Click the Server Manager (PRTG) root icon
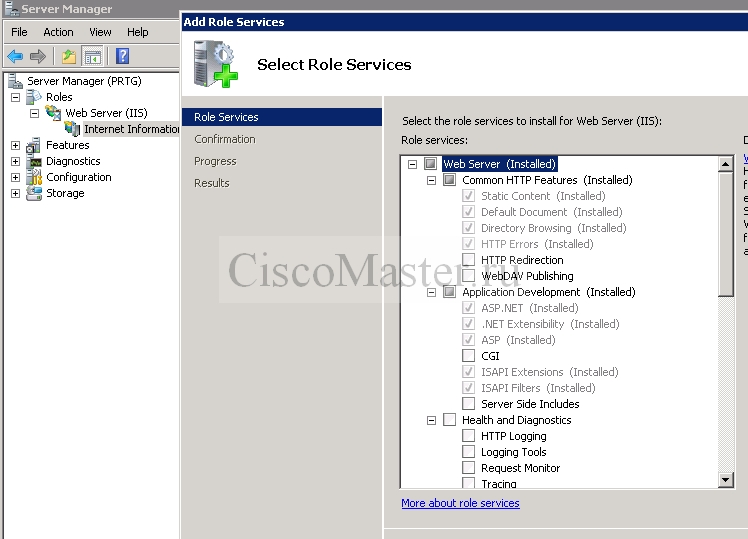 (15, 81)
